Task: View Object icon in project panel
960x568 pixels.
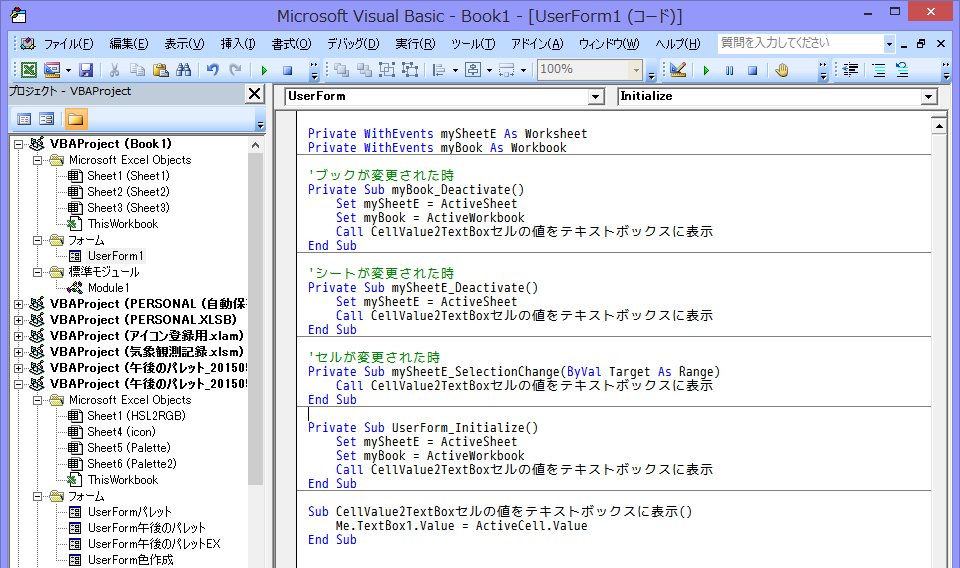Action: pos(47,119)
